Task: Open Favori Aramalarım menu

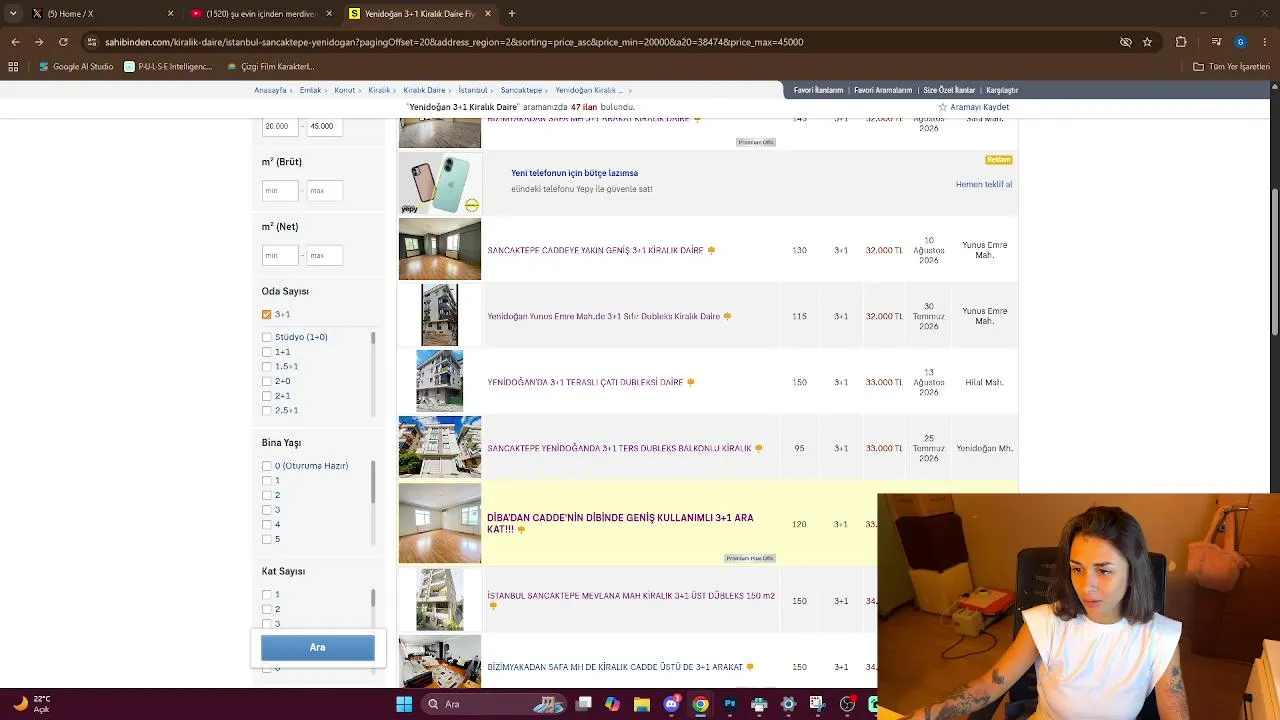Action: coord(883,90)
